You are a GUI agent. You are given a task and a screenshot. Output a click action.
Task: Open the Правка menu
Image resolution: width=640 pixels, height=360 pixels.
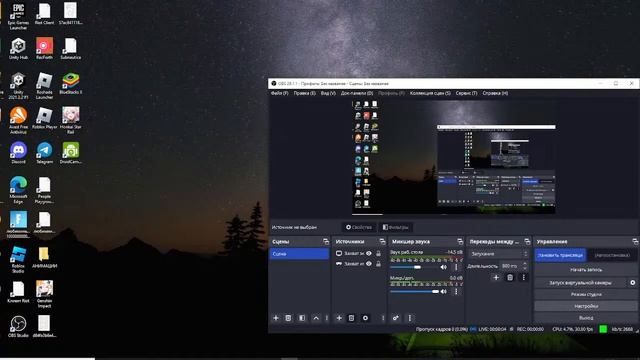(304, 93)
